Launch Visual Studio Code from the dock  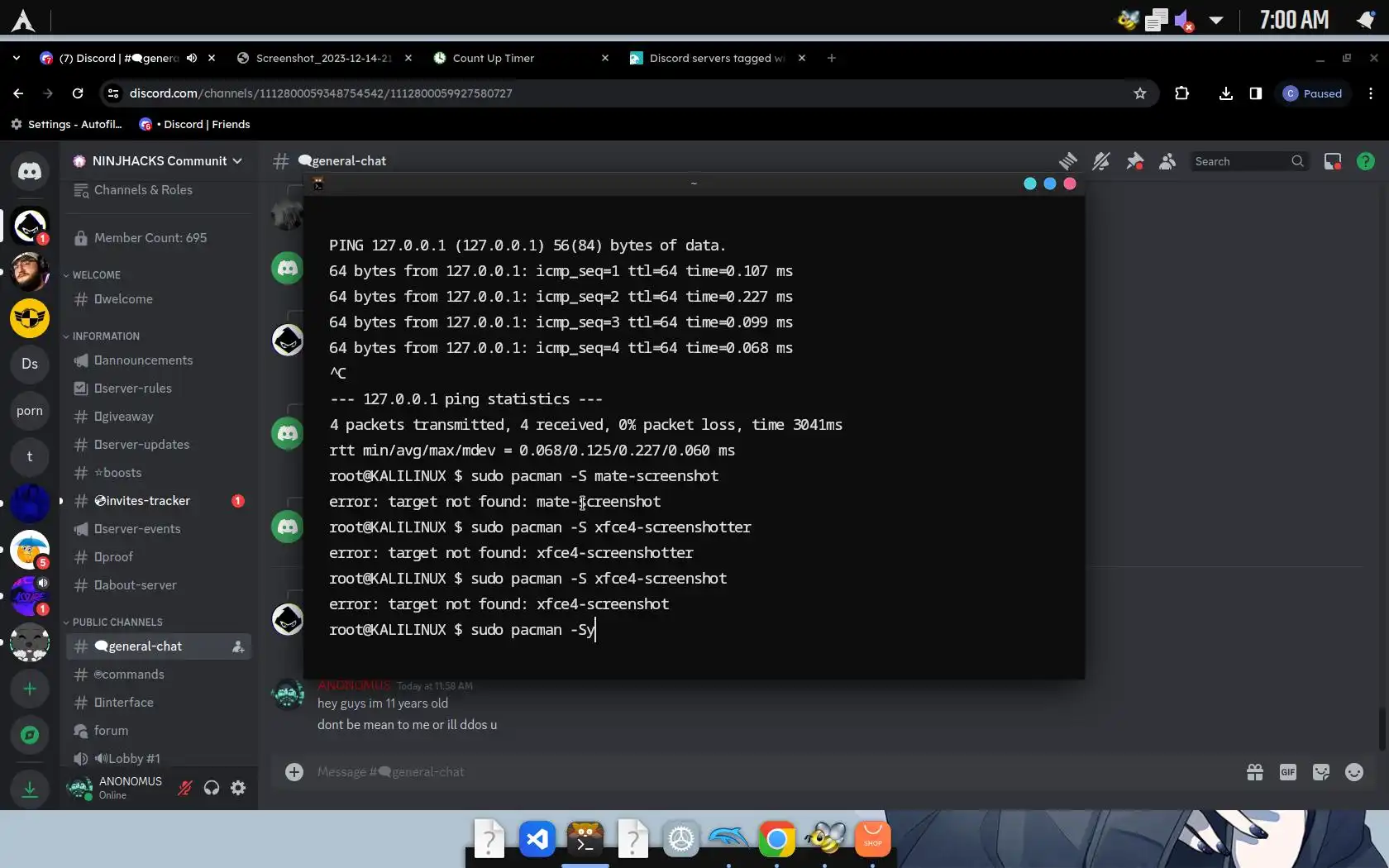(x=537, y=840)
